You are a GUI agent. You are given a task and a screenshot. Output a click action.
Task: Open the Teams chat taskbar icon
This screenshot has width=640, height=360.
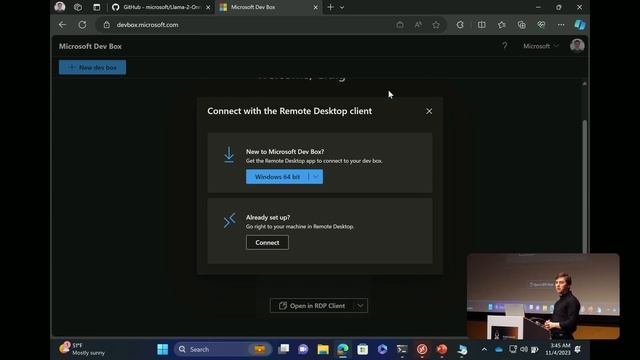(x=303, y=349)
